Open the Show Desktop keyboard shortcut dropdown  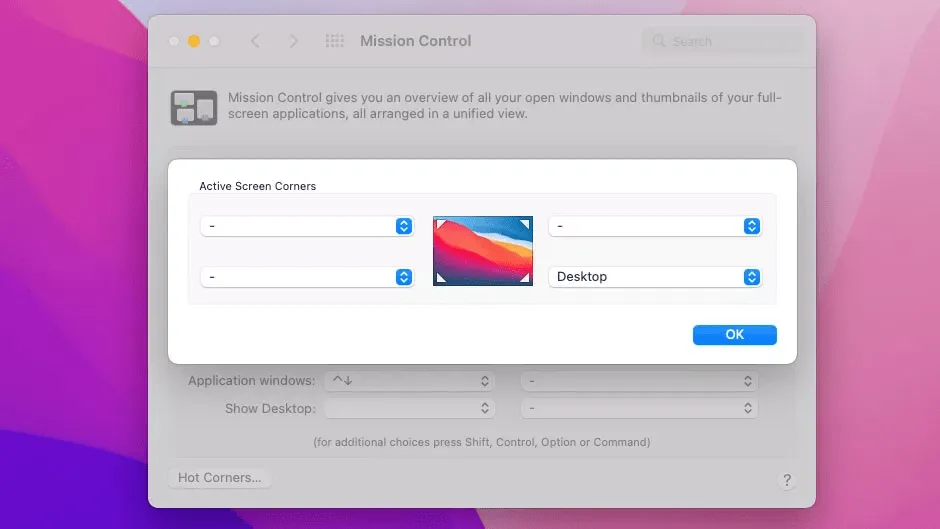410,408
